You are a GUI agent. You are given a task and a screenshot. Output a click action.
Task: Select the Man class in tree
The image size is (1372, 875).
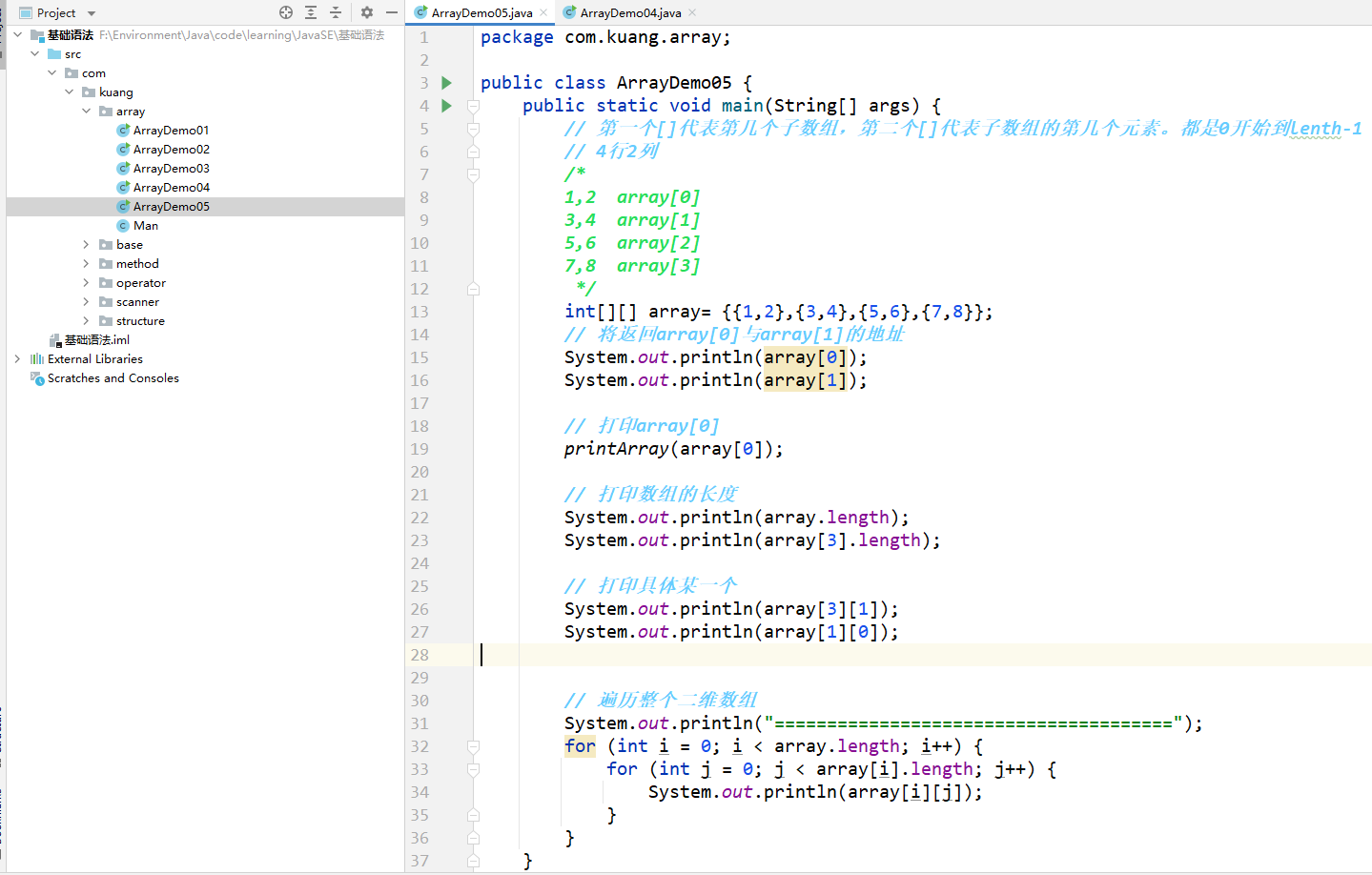(x=146, y=226)
